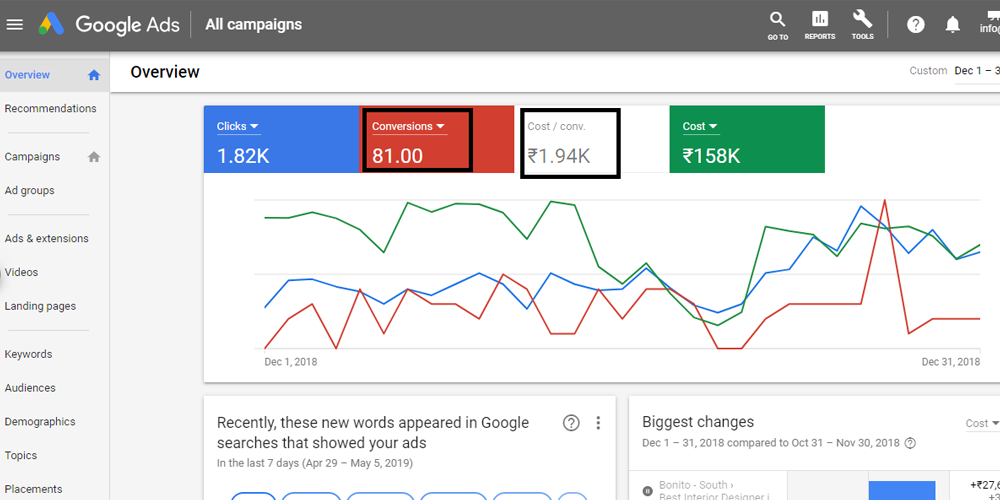Open the Go To search icon

pyautogui.click(x=777, y=20)
